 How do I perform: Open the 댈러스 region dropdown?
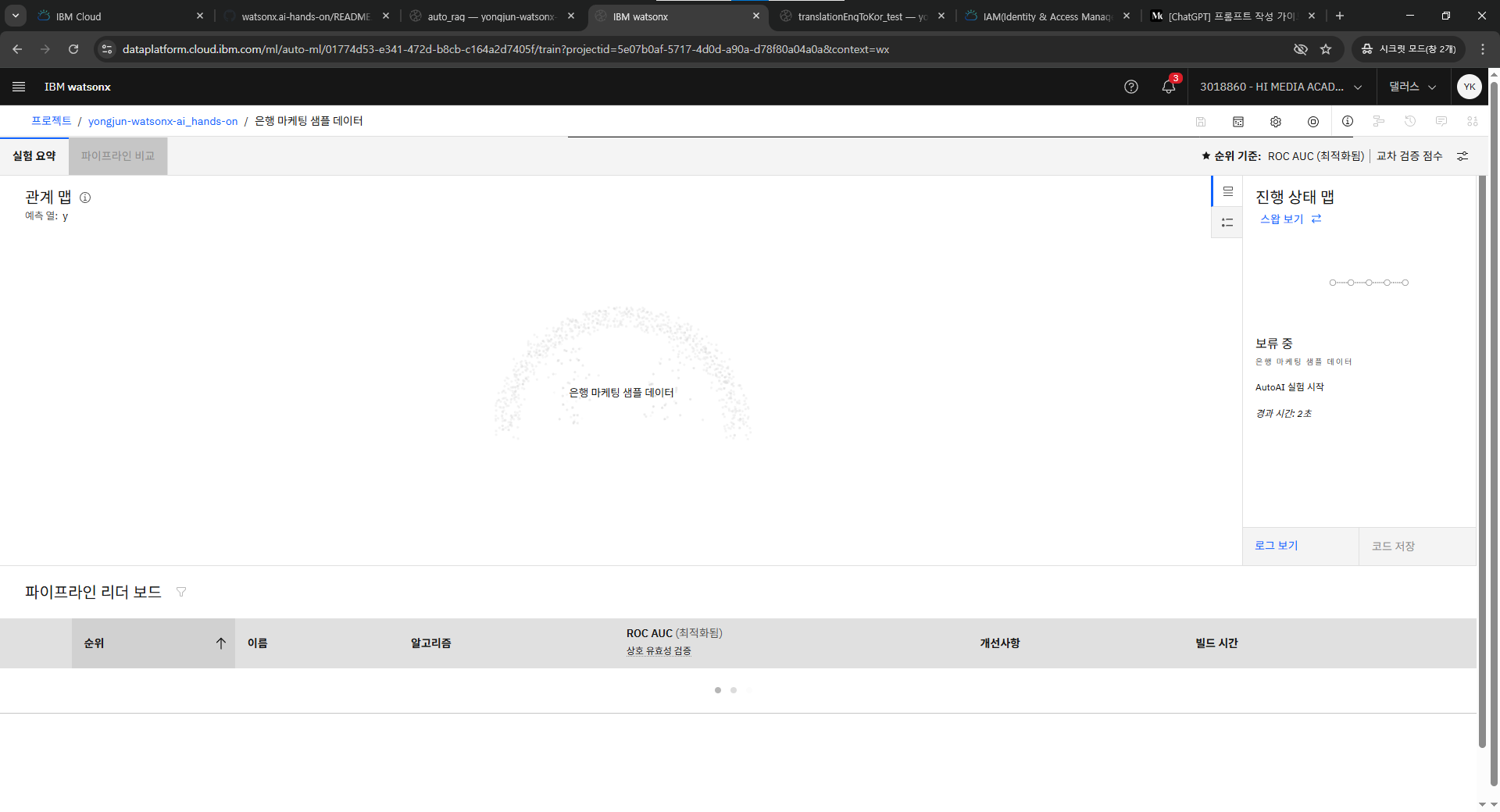coord(1412,87)
